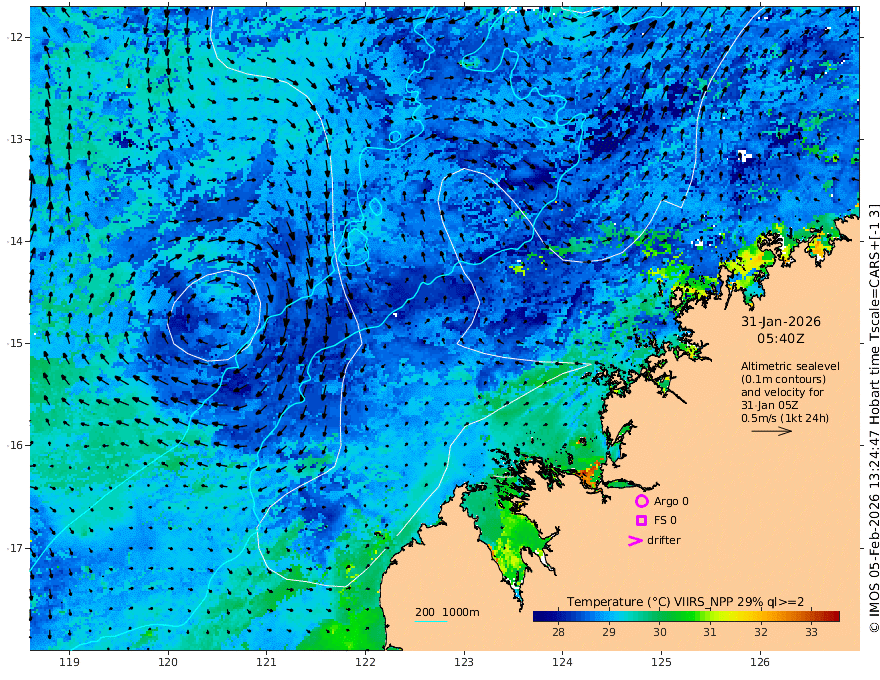Click longitude axis label 125
Screen dimensions: 880x680
pyautogui.click(x=661, y=663)
